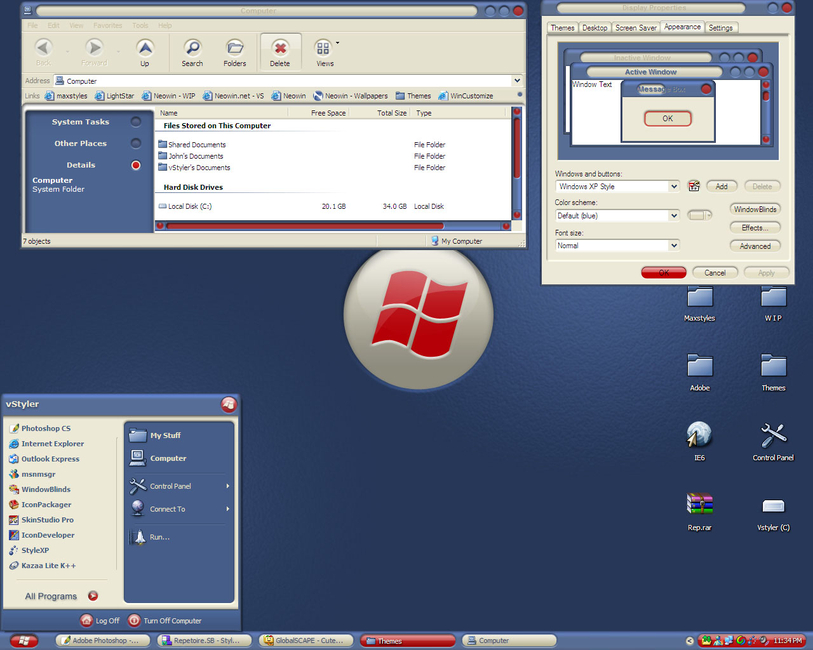This screenshot has width=813, height=650.
Task: Expand Control Panel submenu in Start menu
Action: point(228,486)
